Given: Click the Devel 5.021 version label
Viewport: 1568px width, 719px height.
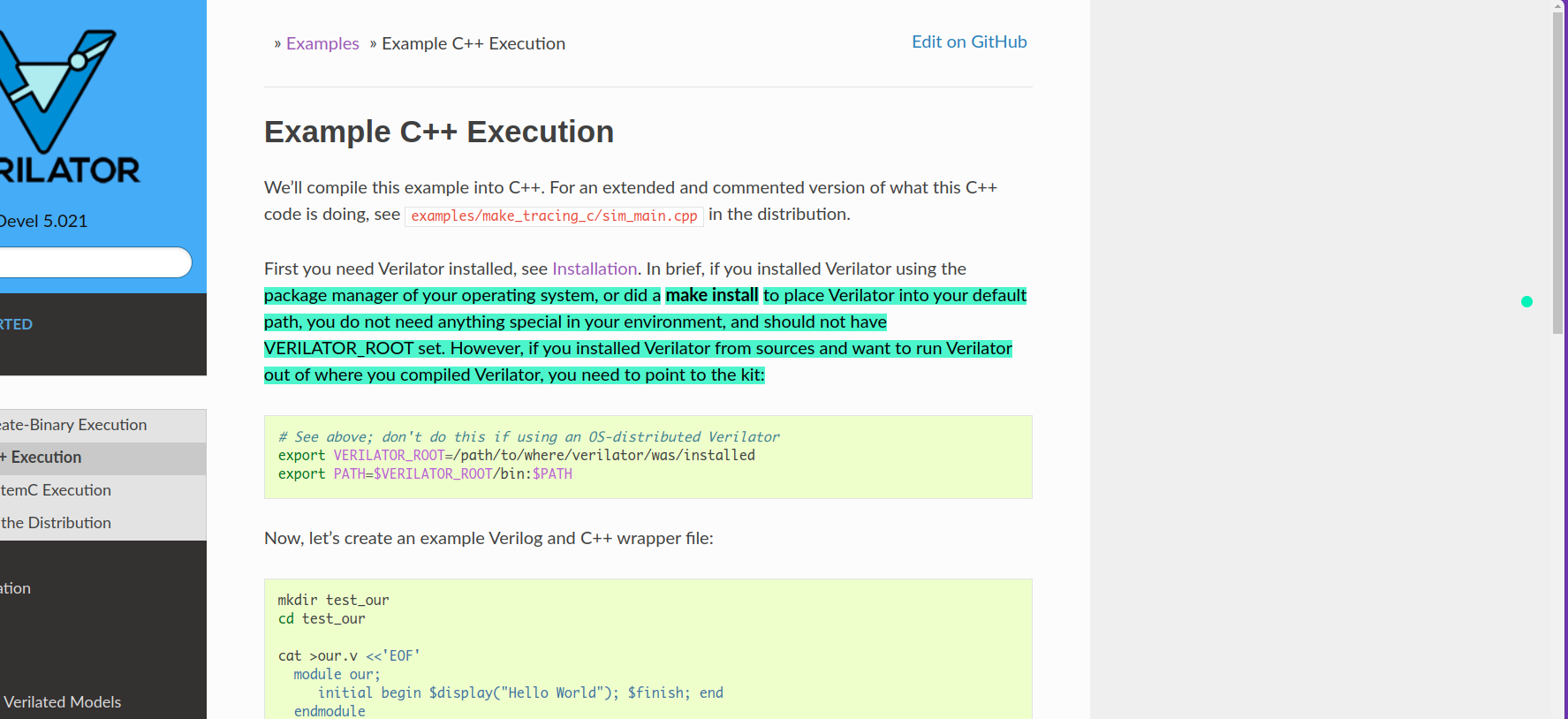Looking at the screenshot, I should pos(43,221).
